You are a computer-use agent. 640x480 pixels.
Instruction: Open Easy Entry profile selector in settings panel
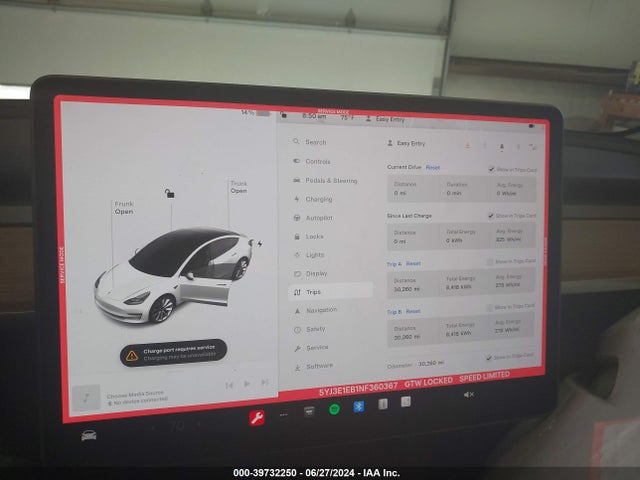[406, 143]
